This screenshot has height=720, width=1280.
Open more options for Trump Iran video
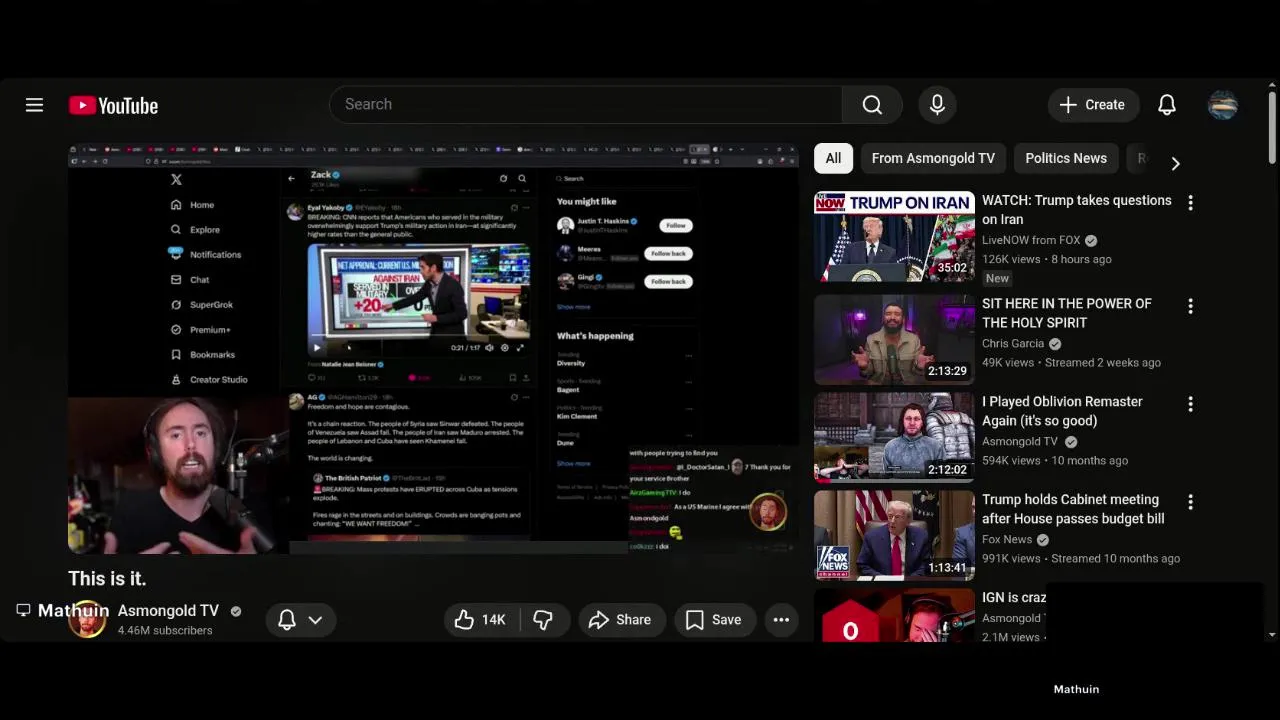(x=1190, y=203)
